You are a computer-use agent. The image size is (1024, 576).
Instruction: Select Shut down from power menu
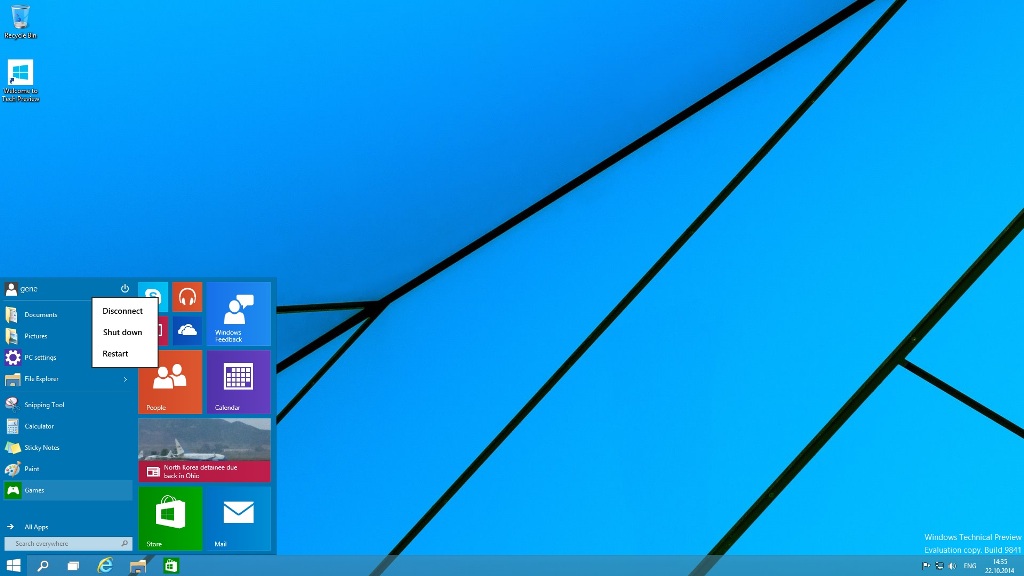(x=123, y=332)
